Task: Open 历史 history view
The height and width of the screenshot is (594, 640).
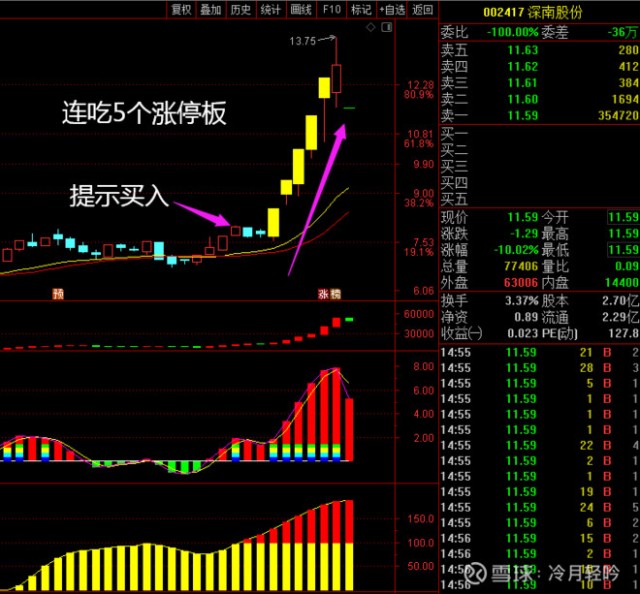Action: (x=241, y=10)
